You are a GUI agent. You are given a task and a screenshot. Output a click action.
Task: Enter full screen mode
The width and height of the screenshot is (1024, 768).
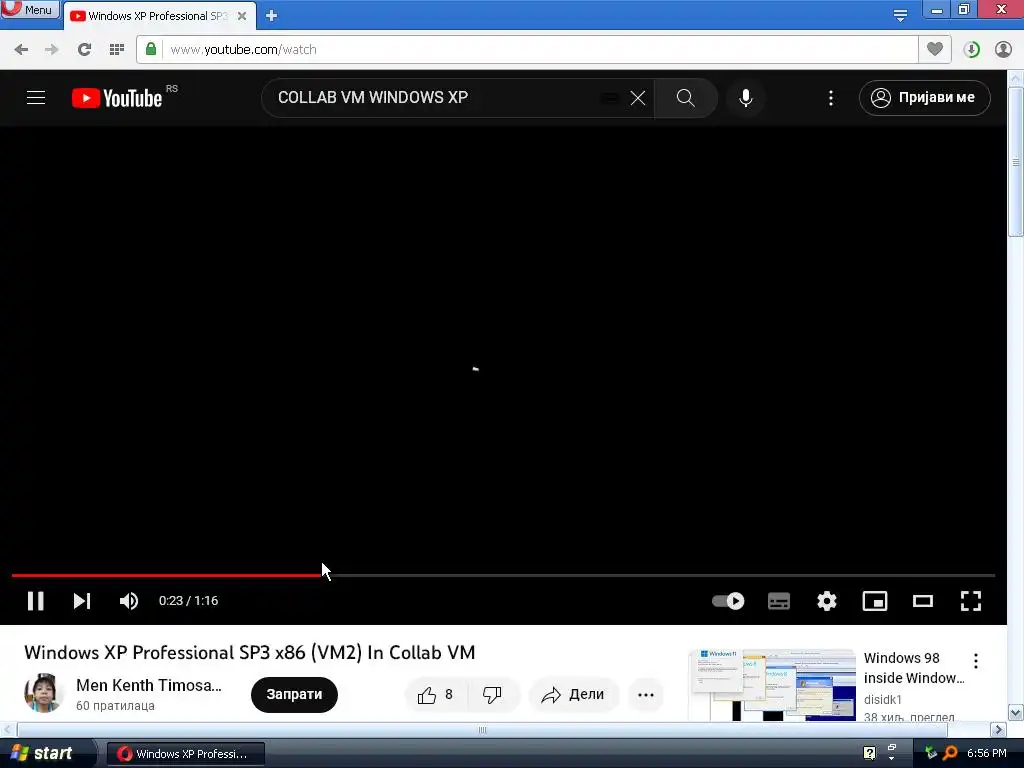point(971,601)
